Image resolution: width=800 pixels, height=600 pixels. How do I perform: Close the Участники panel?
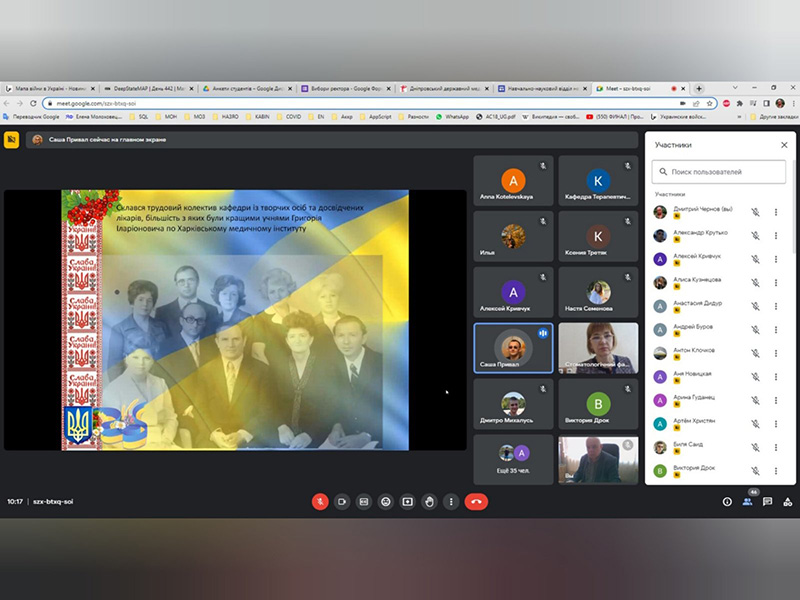click(x=784, y=145)
